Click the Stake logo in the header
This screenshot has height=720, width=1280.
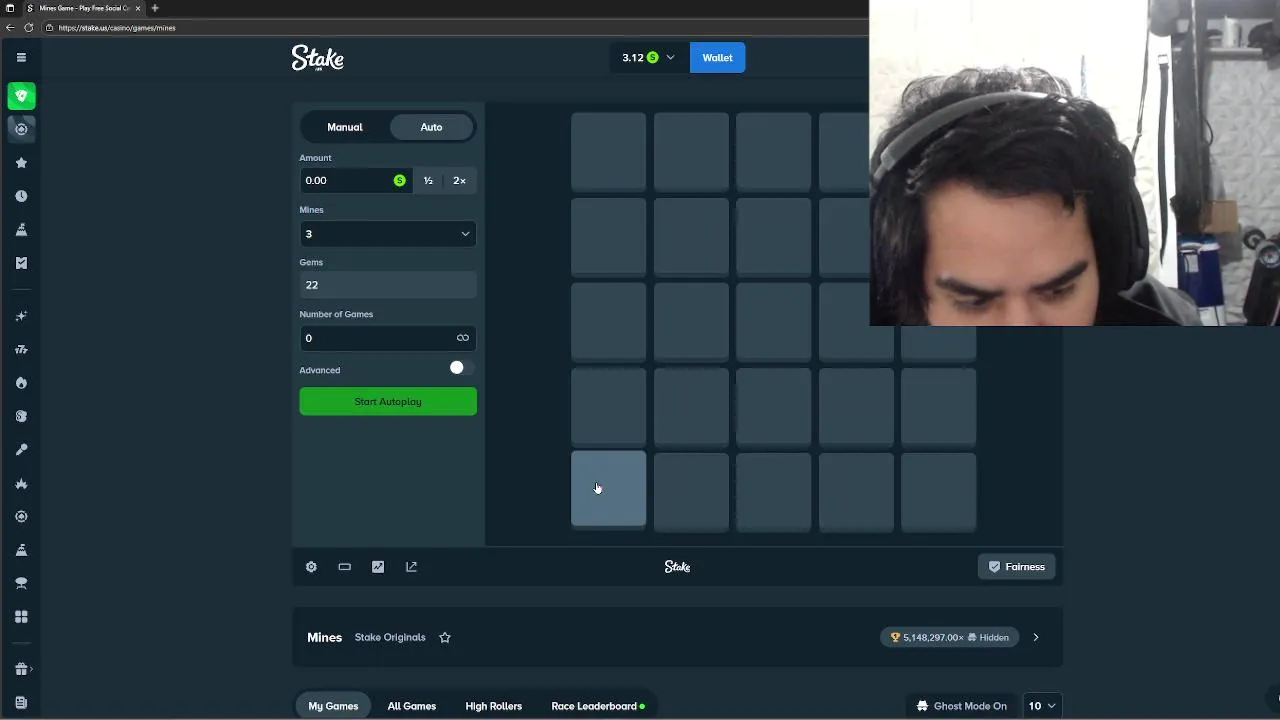(x=318, y=58)
